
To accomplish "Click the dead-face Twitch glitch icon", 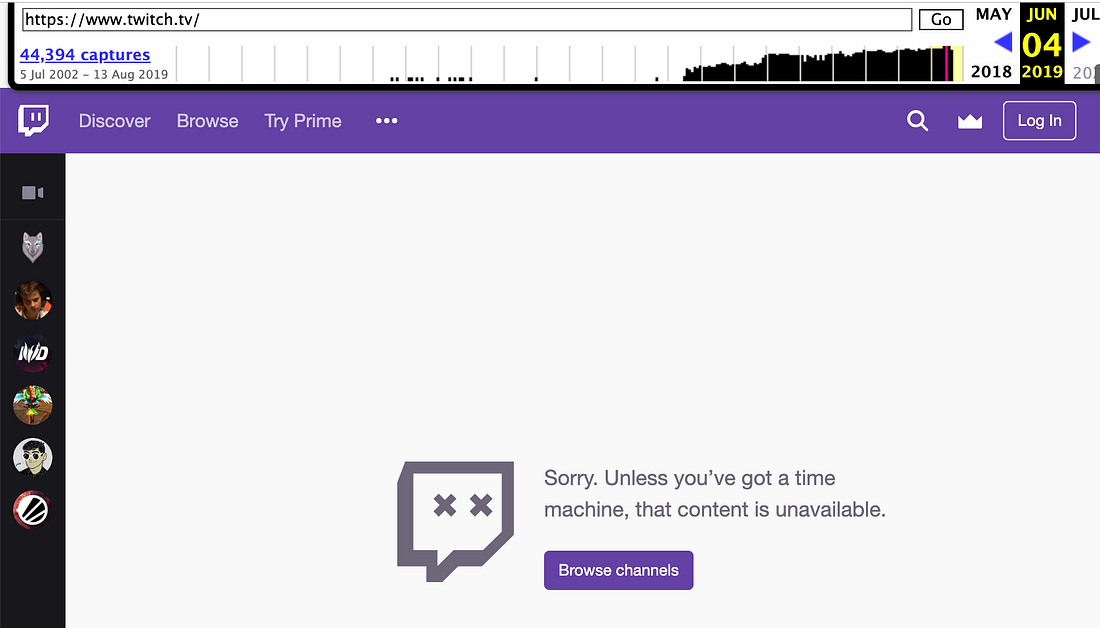I will coord(455,521).
